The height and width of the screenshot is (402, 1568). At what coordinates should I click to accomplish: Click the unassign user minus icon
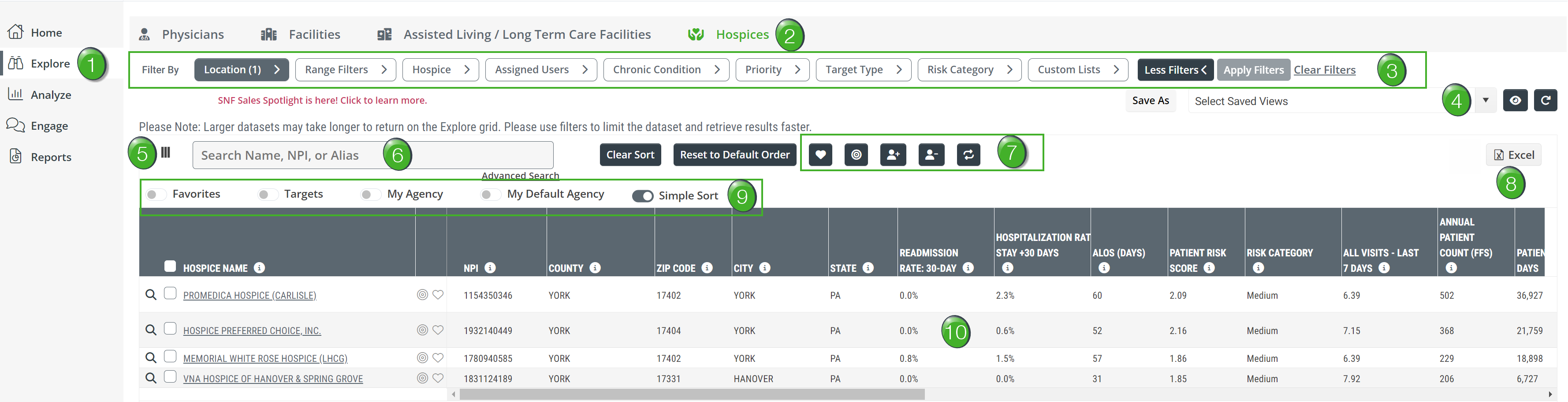pyautogui.click(x=931, y=155)
